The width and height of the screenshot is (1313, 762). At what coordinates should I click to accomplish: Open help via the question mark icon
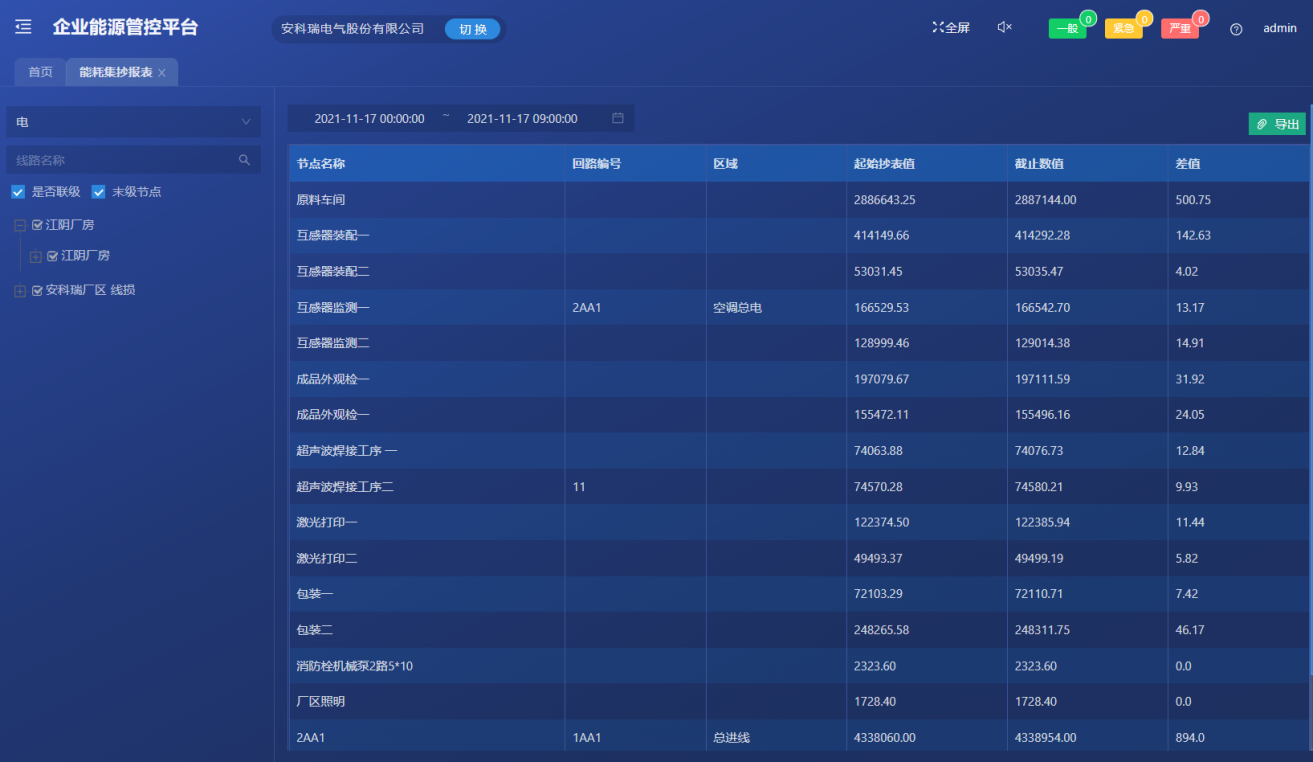(1236, 30)
